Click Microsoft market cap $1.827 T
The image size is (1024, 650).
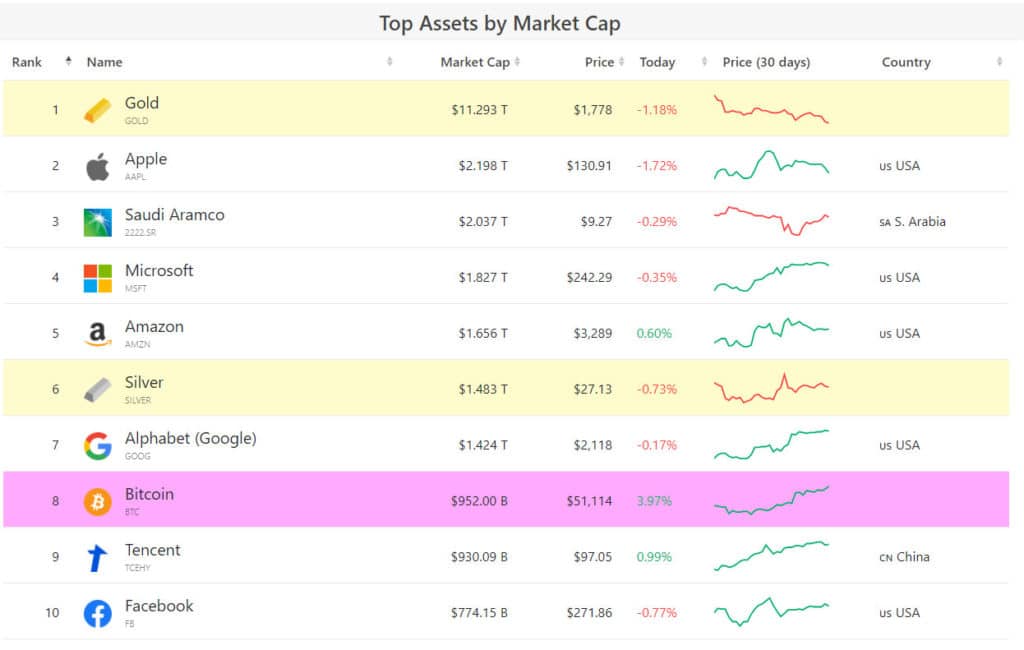[x=483, y=278]
